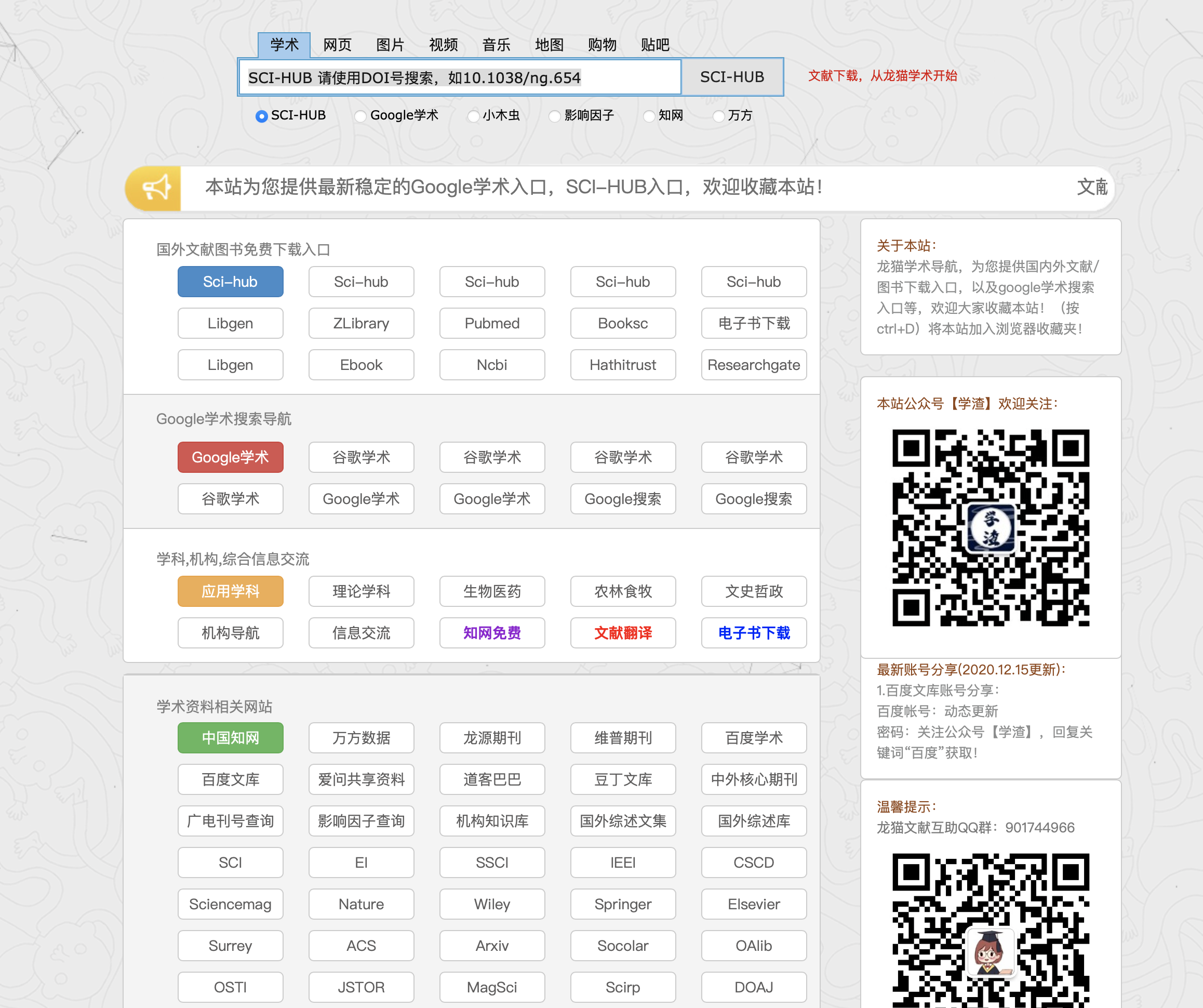The width and height of the screenshot is (1203, 1008).
Task: Open the 维普期刊 link
Action: [623, 737]
